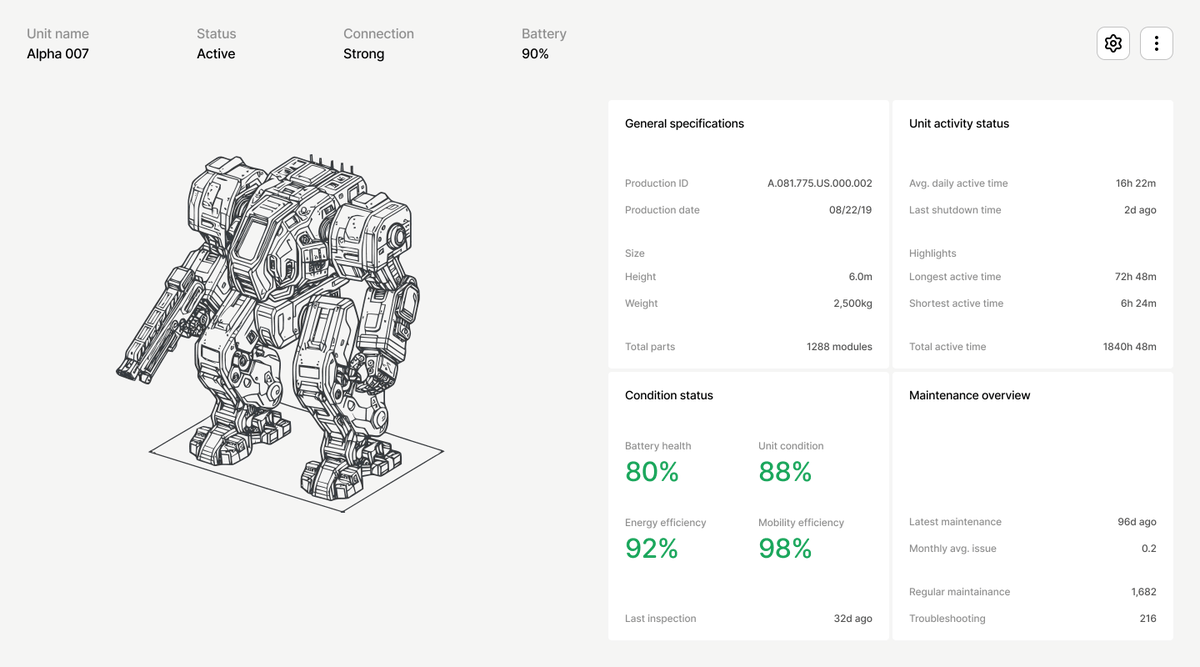This screenshot has height=667, width=1200.
Task: Select the Alpha 007 unit name
Action: [58, 54]
